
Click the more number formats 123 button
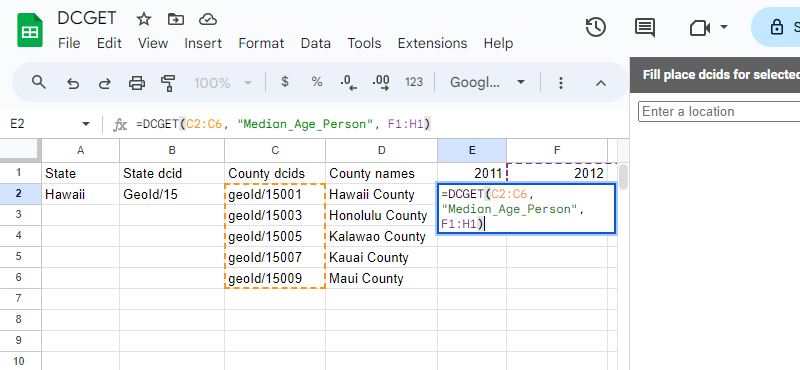click(414, 82)
